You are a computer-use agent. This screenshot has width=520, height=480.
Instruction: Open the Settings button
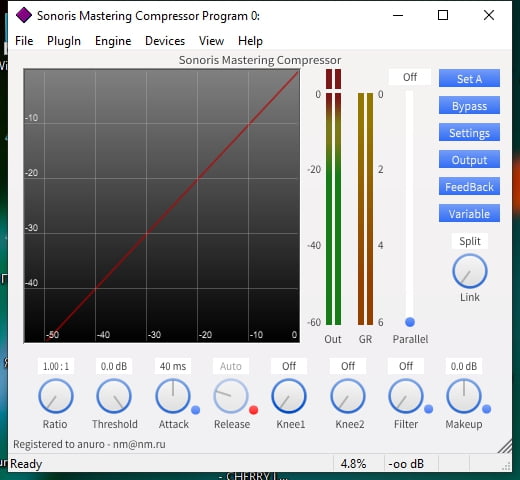coord(469,132)
